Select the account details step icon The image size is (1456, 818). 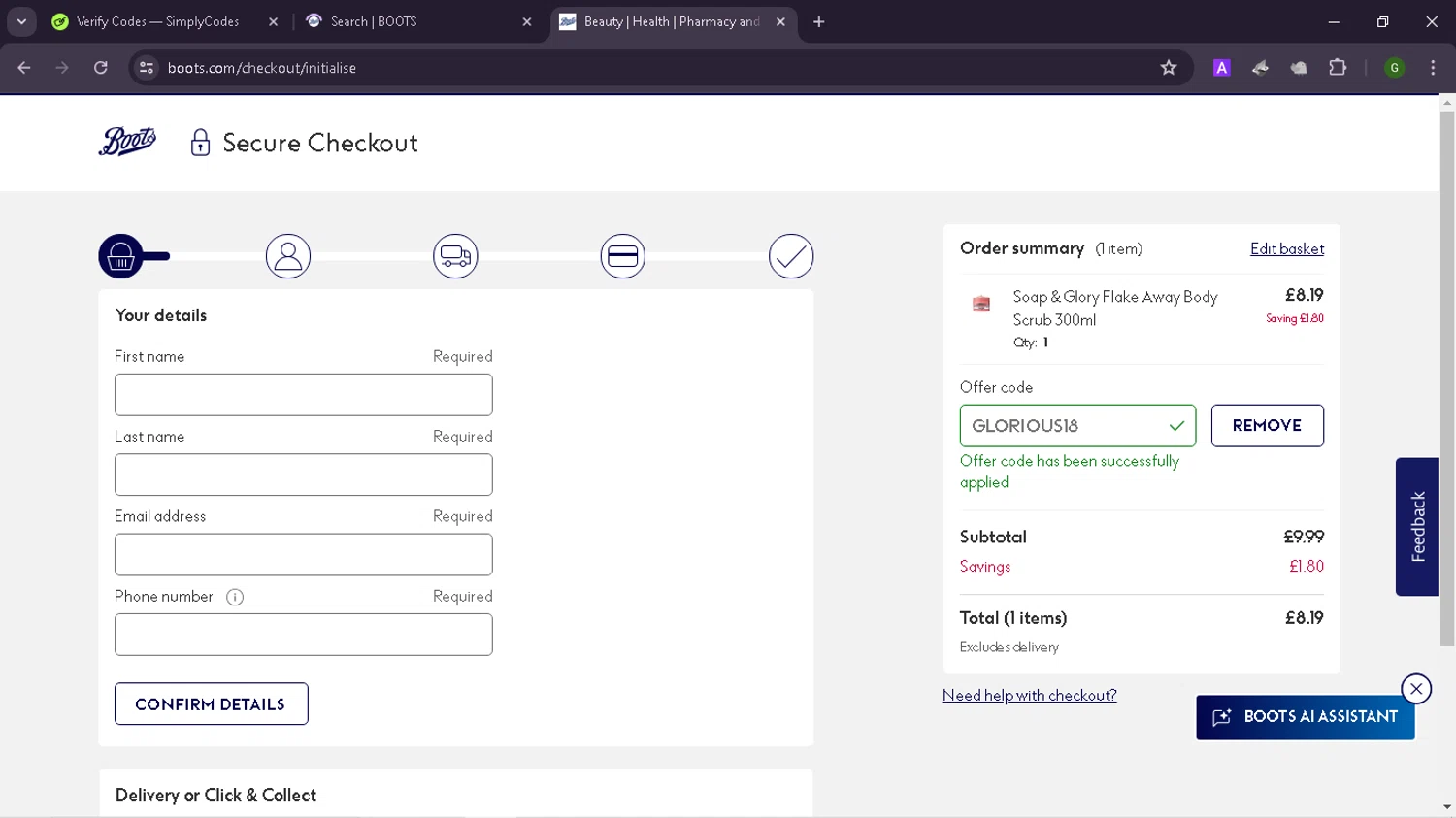click(x=288, y=256)
